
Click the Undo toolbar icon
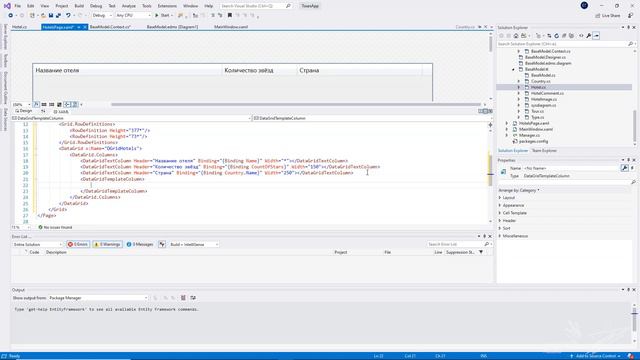pos(68,16)
